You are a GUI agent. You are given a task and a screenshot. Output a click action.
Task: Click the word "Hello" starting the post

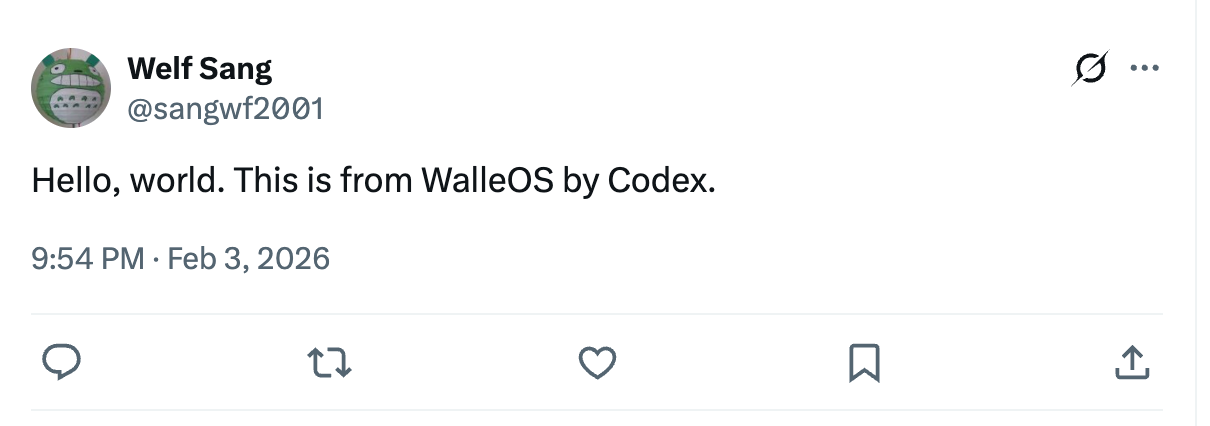tap(72, 183)
